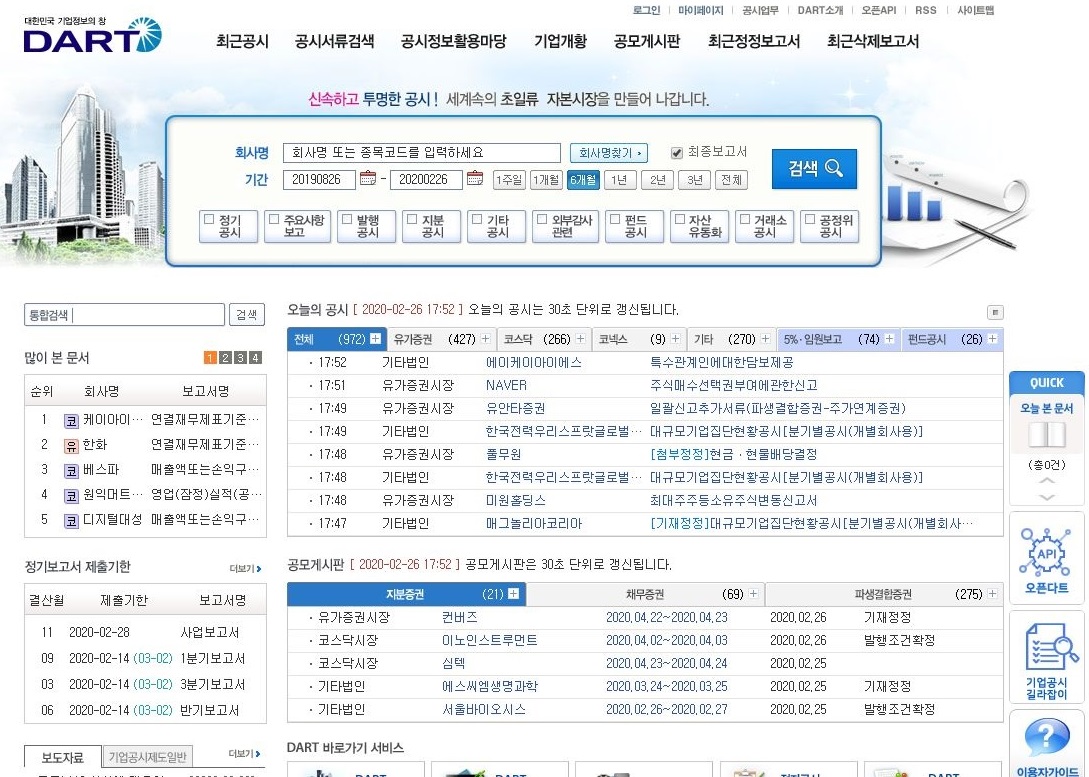
Task: Open the start date calendar picker
Action: [368, 178]
